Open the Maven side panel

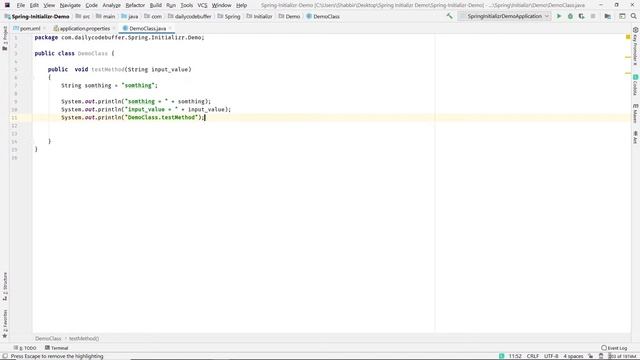click(x=635, y=113)
